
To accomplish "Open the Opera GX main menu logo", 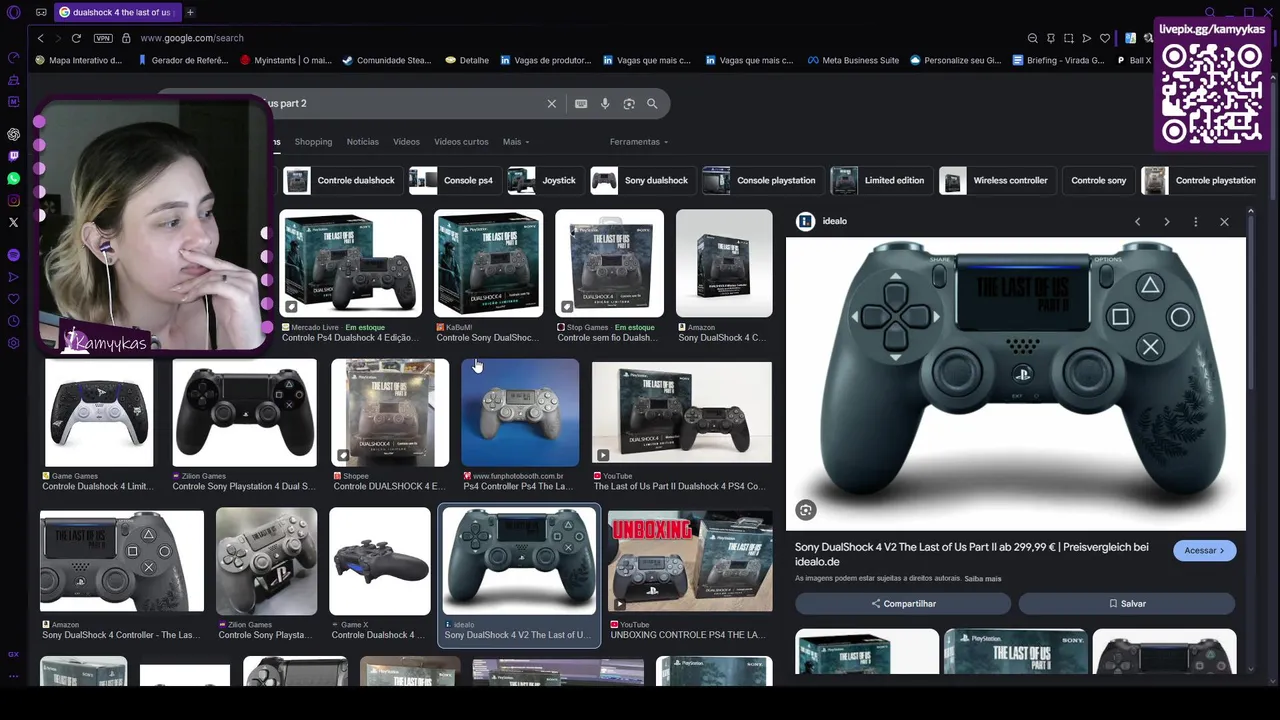I will [x=13, y=12].
